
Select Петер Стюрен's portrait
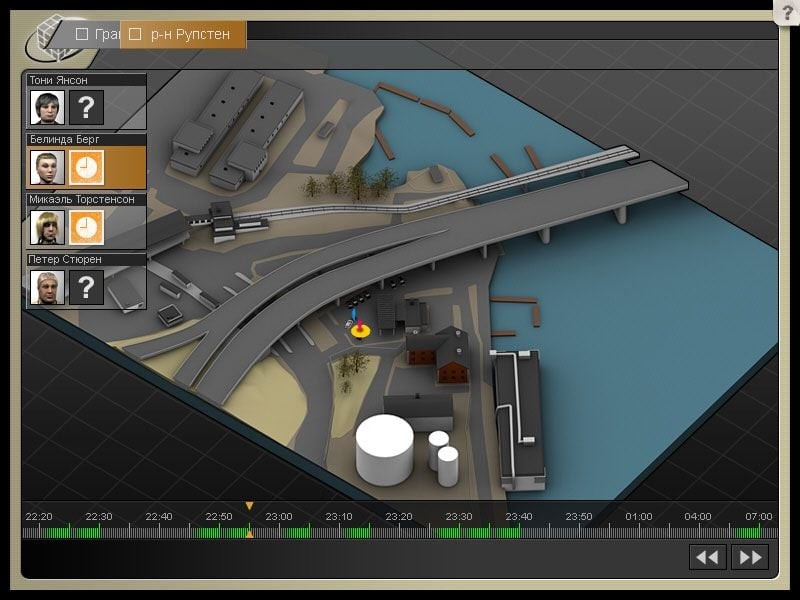[x=47, y=287]
